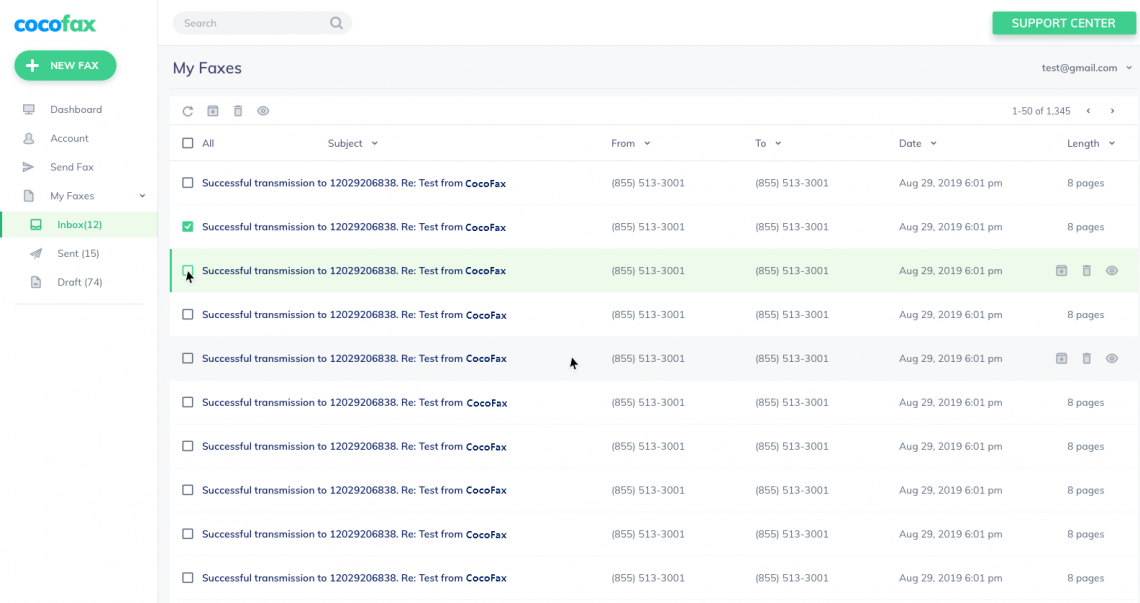This screenshot has height=603, width=1140.
Task: Click the eye icon in the top toolbar
Action: coord(263,111)
